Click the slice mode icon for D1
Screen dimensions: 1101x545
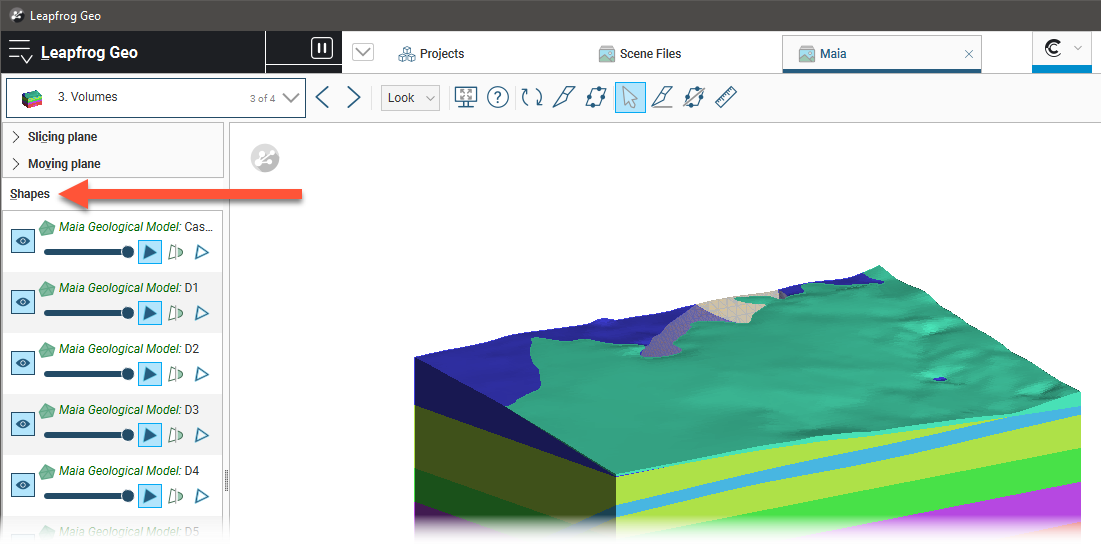(x=176, y=313)
